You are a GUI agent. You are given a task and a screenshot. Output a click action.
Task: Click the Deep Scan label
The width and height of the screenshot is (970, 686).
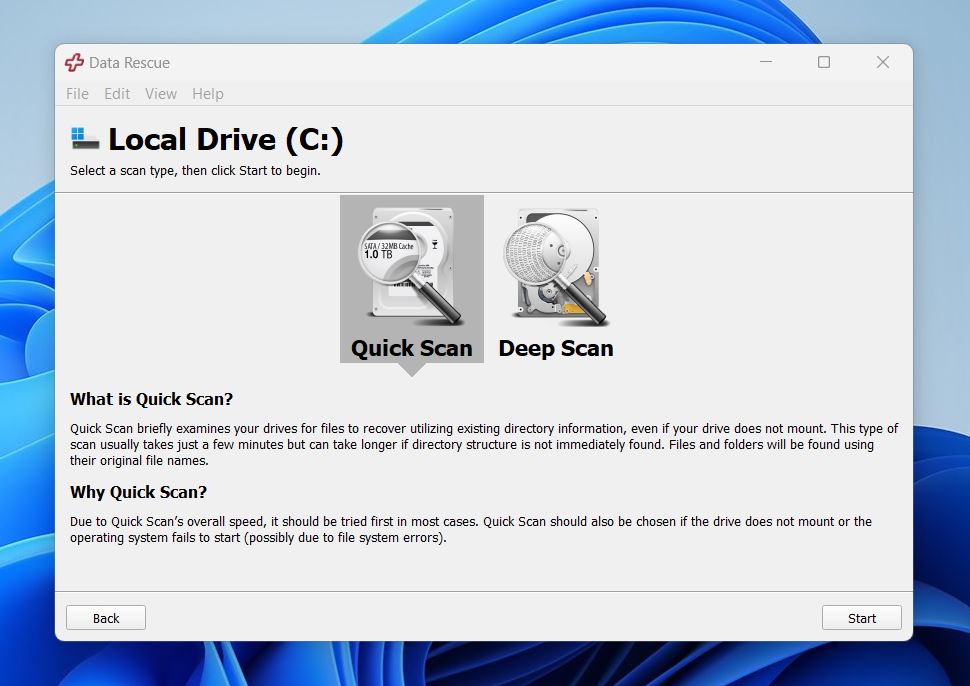556,348
